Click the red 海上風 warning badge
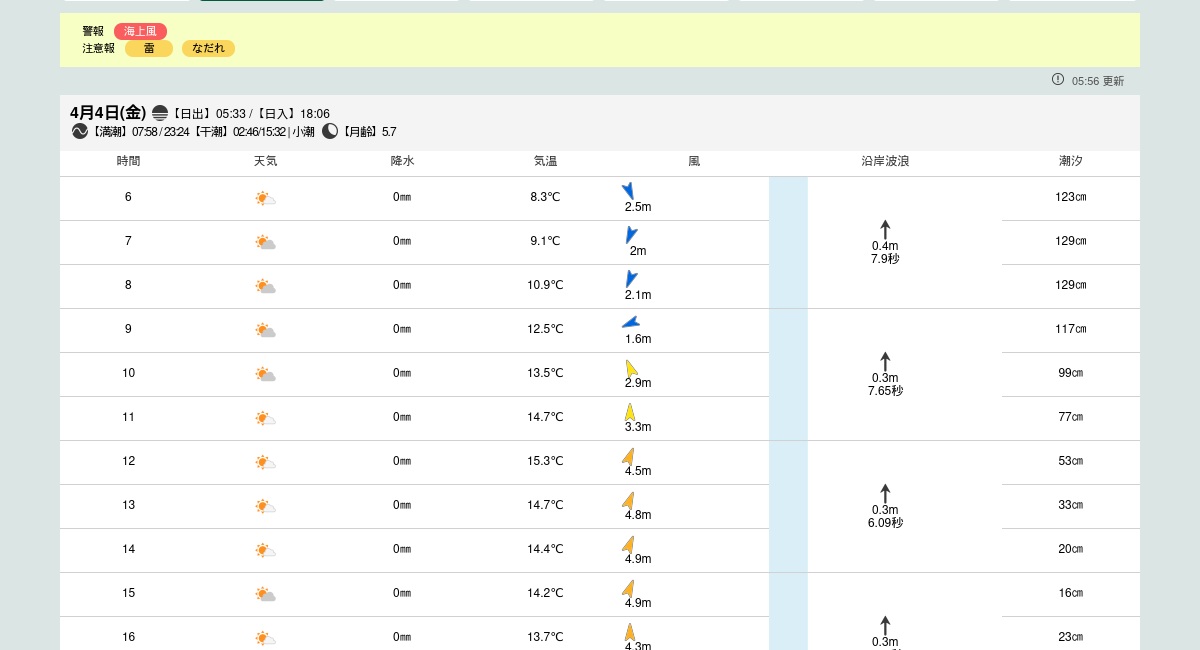The width and height of the screenshot is (1200, 650). pos(140,31)
